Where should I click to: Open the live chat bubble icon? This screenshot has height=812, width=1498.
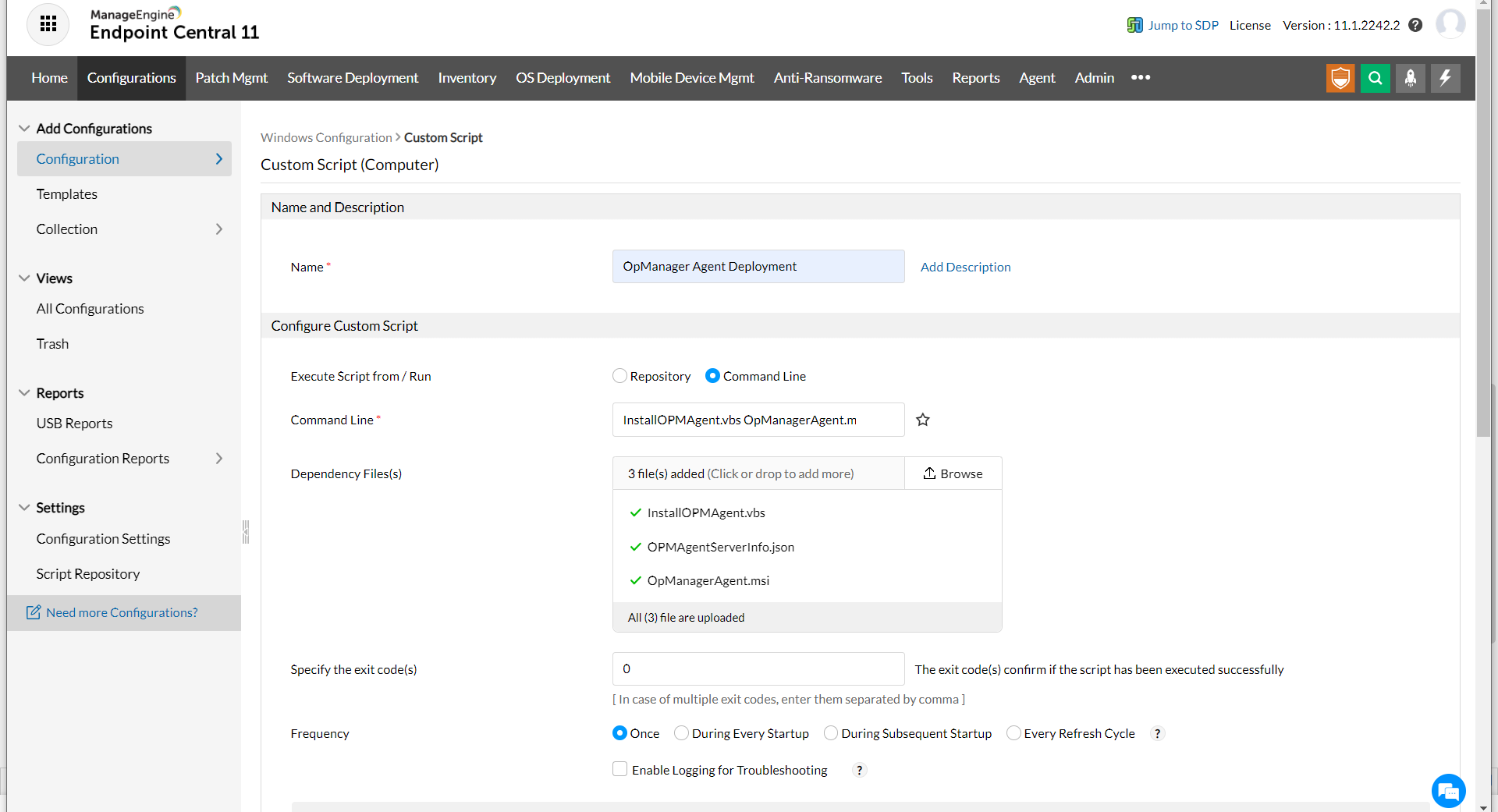tap(1448, 792)
